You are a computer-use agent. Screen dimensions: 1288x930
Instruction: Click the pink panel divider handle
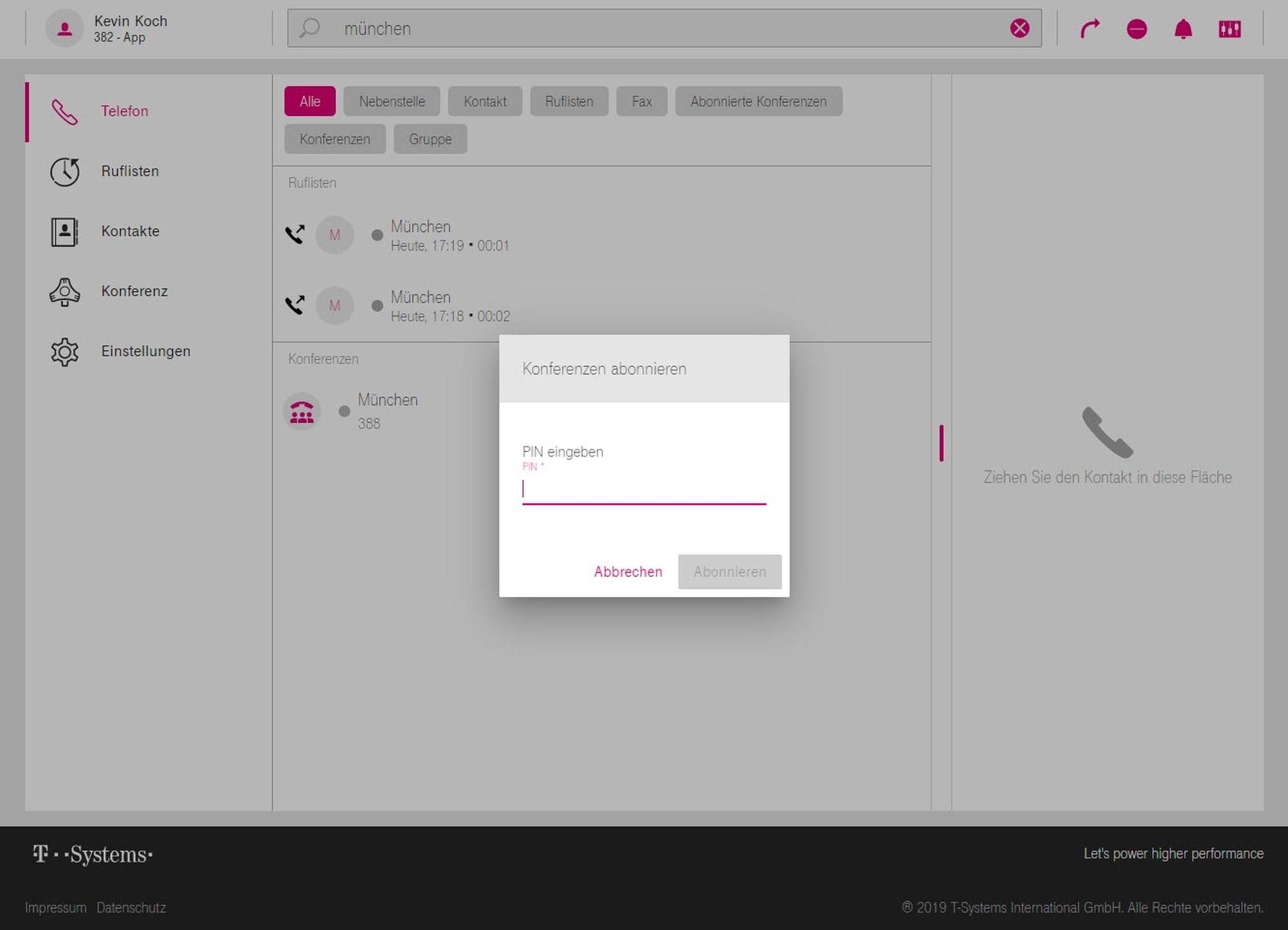[x=942, y=443]
